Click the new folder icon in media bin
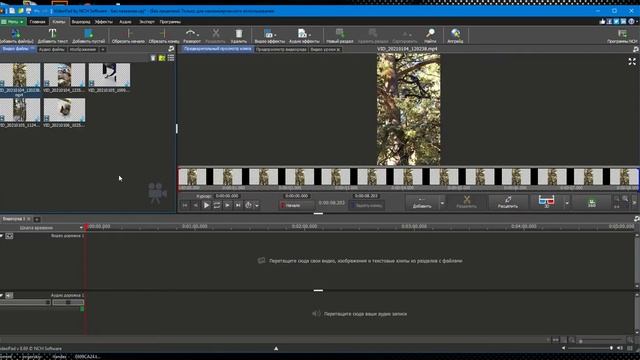 pos(162,58)
